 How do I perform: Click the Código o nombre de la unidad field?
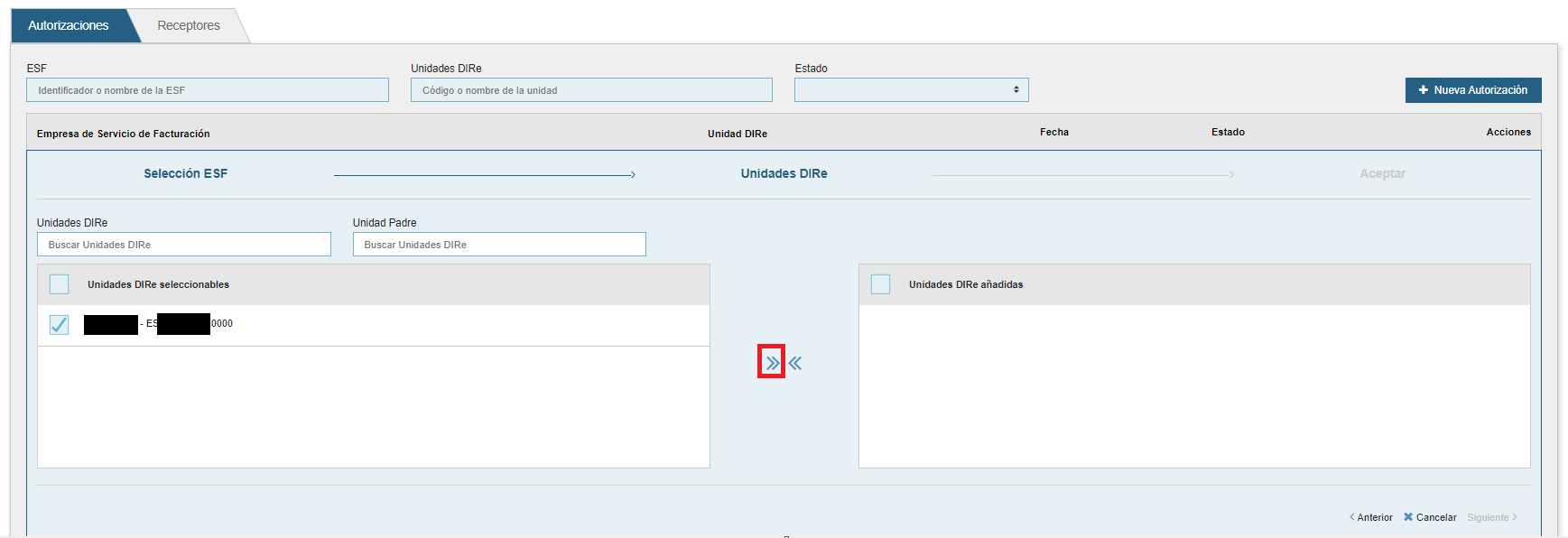click(591, 90)
